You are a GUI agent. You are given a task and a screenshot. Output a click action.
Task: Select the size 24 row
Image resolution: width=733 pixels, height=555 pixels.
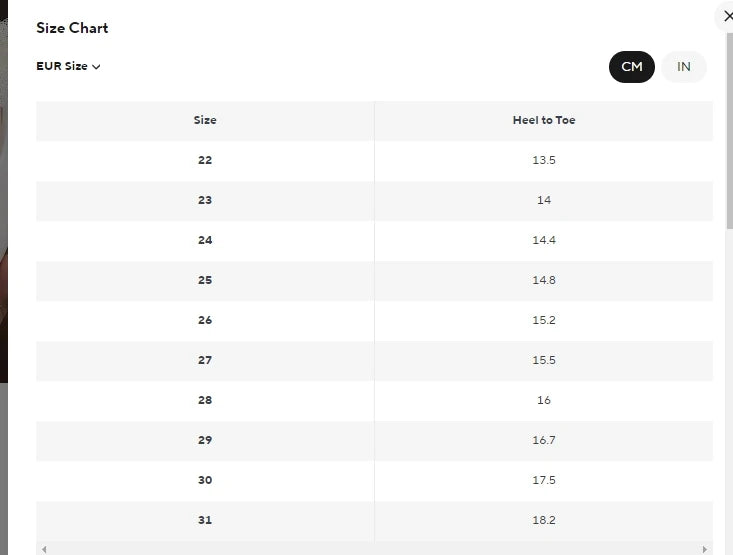point(205,240)
